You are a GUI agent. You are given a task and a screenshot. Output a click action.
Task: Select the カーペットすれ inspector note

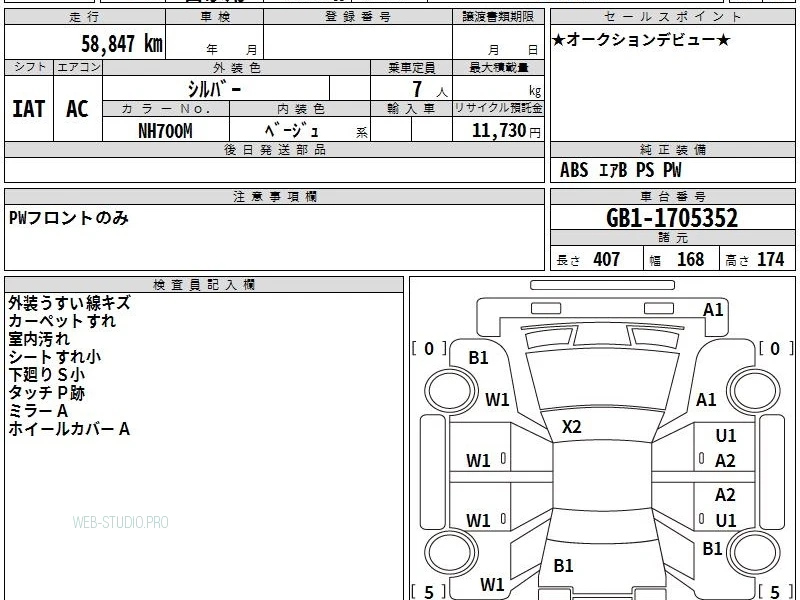coord(62,321)
